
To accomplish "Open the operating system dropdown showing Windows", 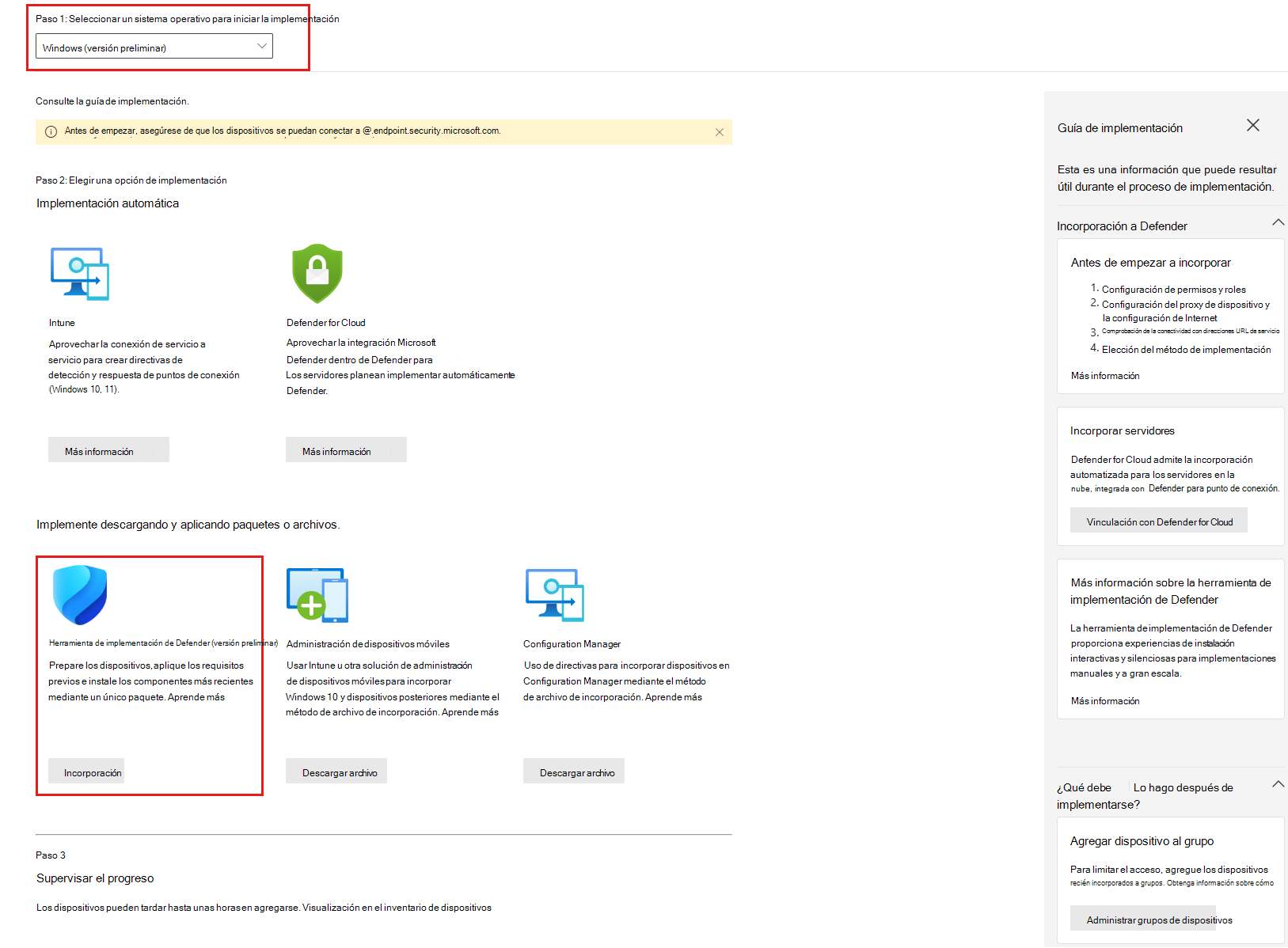I will (154, 47).
